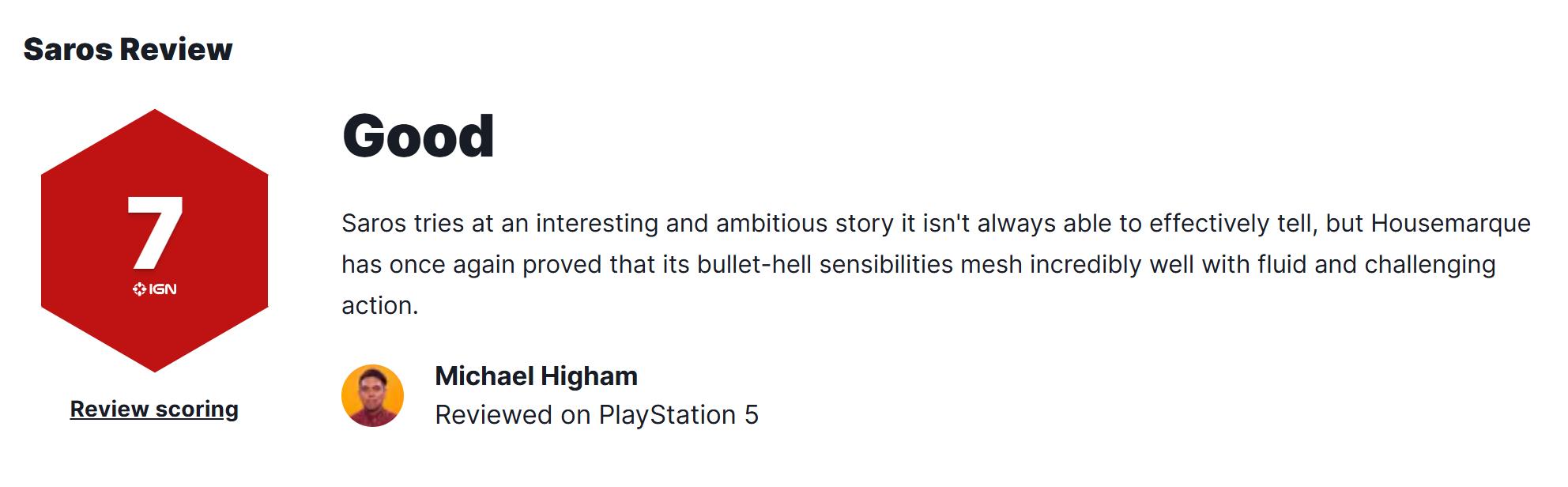
Task: Click bullet-hell in the review summary
Action: click(754, 265)
